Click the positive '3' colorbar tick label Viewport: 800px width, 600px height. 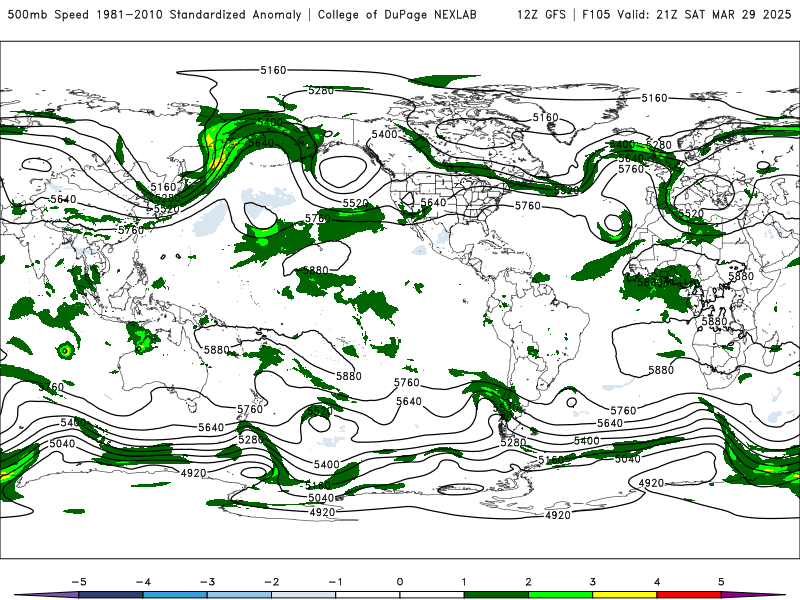(x=592, y=582)
